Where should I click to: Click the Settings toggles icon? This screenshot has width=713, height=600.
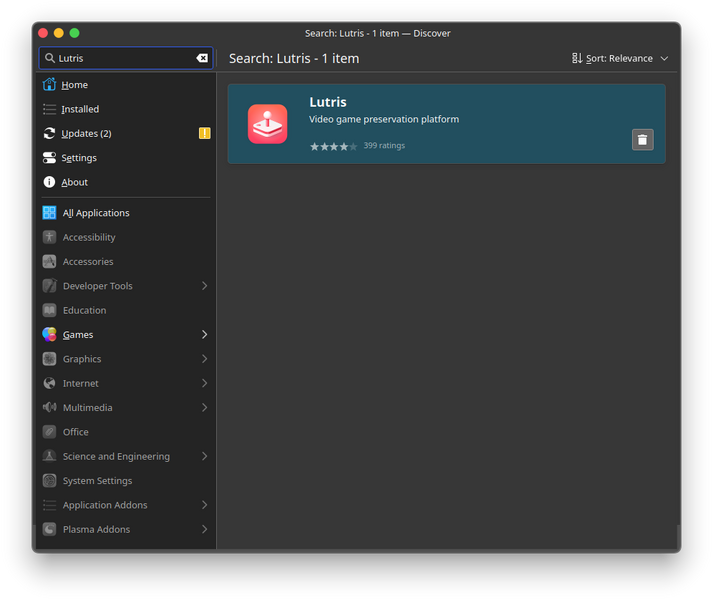pos(49,158)
